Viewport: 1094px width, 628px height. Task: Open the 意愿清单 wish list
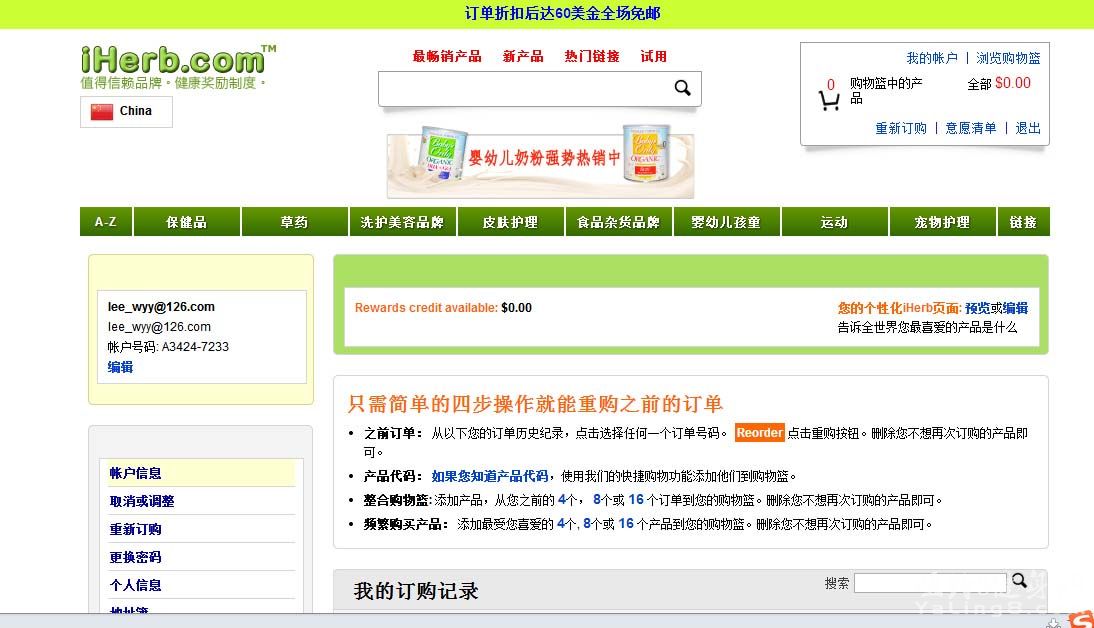coord(971,128)
